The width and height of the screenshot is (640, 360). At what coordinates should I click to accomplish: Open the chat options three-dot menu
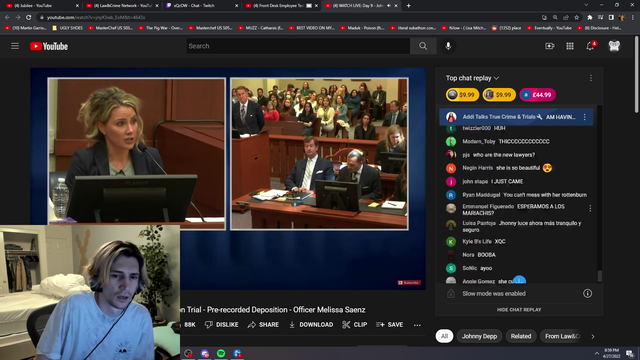591,78
